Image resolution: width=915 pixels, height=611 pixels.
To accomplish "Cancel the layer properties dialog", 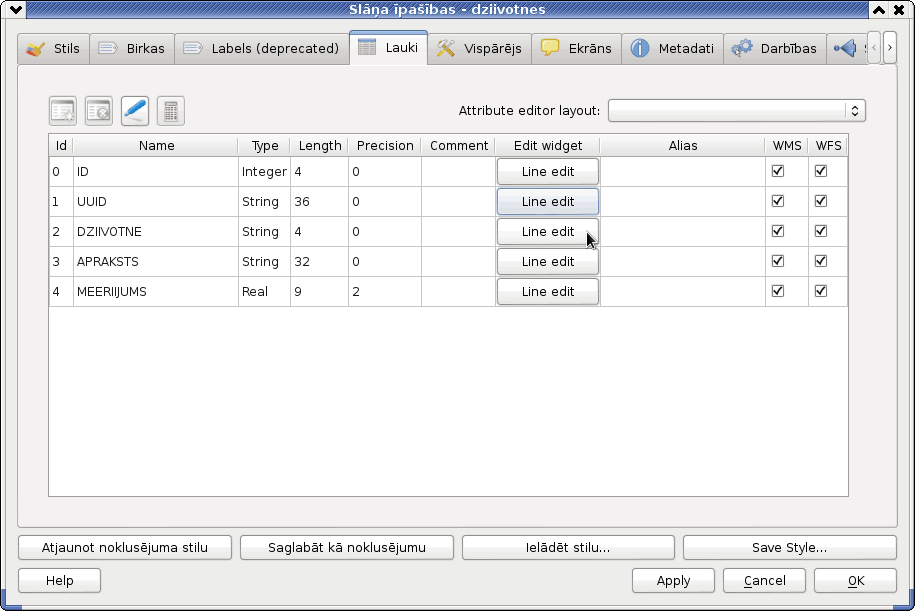I will click(764, 581).
